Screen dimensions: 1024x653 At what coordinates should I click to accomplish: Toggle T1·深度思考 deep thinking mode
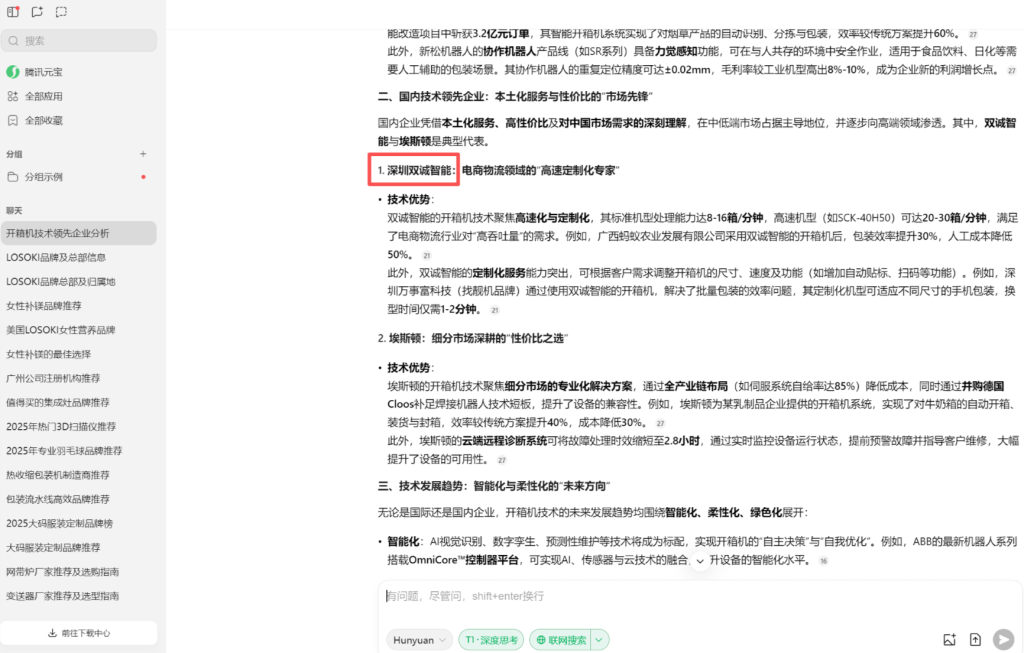(490, 640)
